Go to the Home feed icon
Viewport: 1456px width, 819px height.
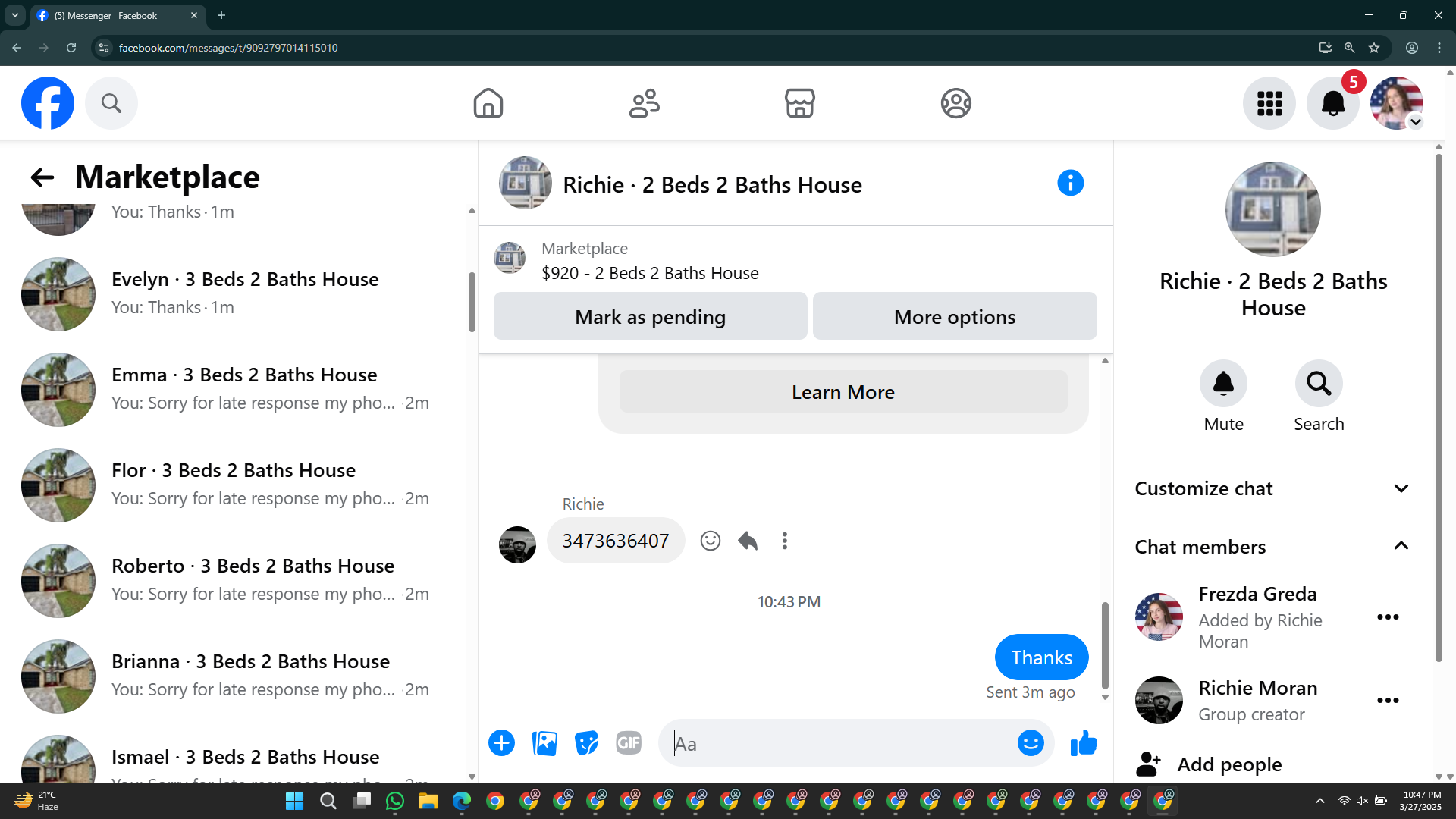point(488,103)
